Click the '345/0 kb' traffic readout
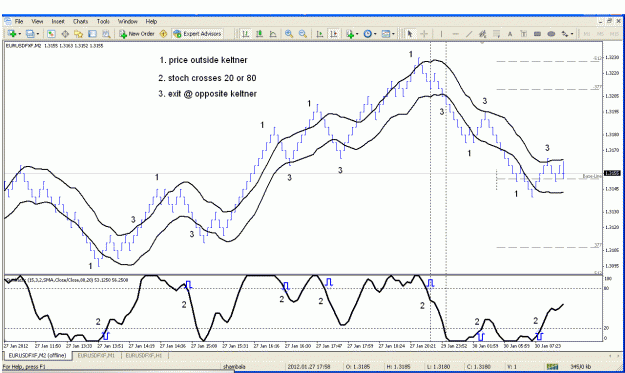Screen dimensions: 625x373 580,367
